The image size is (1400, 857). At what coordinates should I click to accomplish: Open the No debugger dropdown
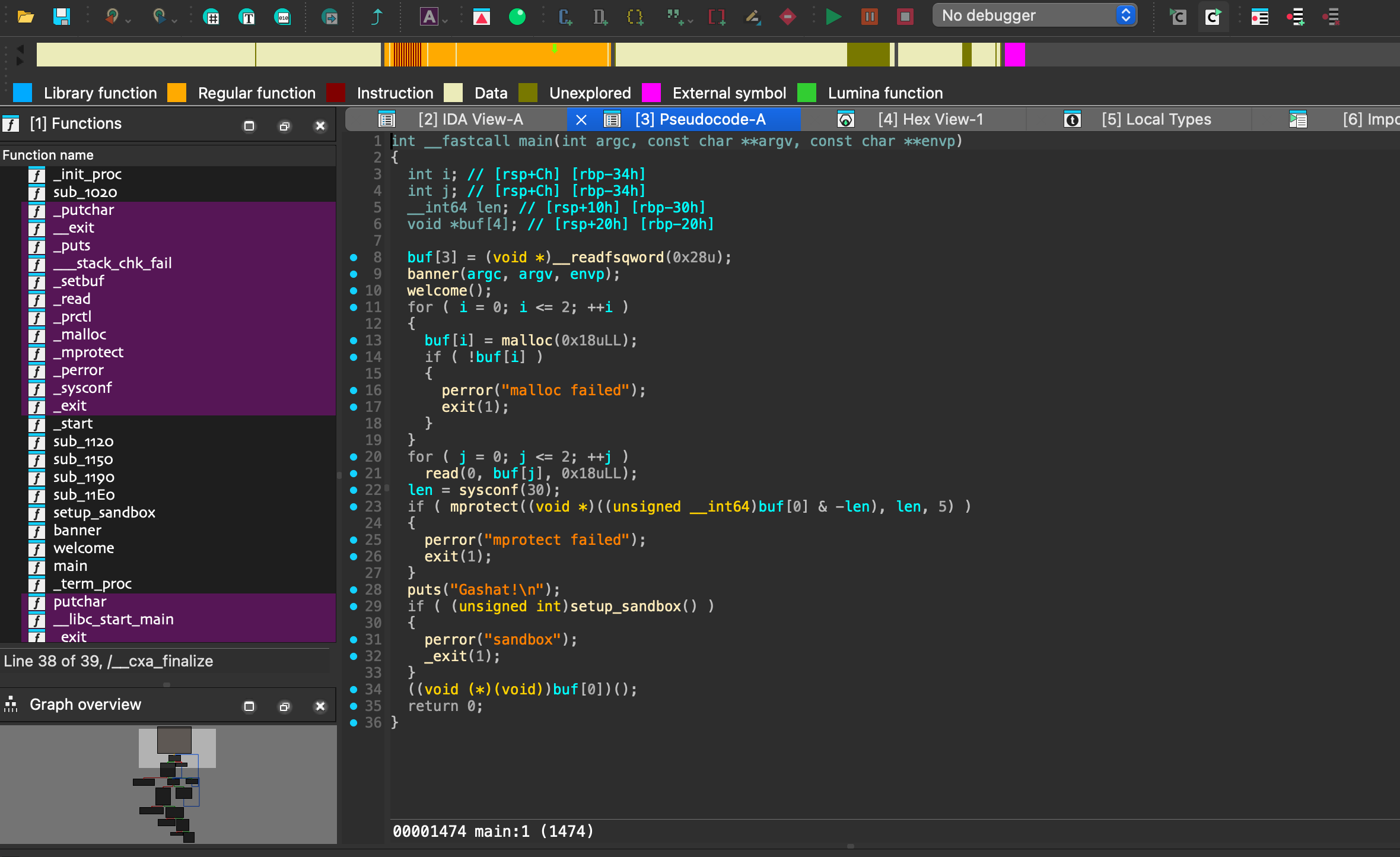tap(1035, 15)
